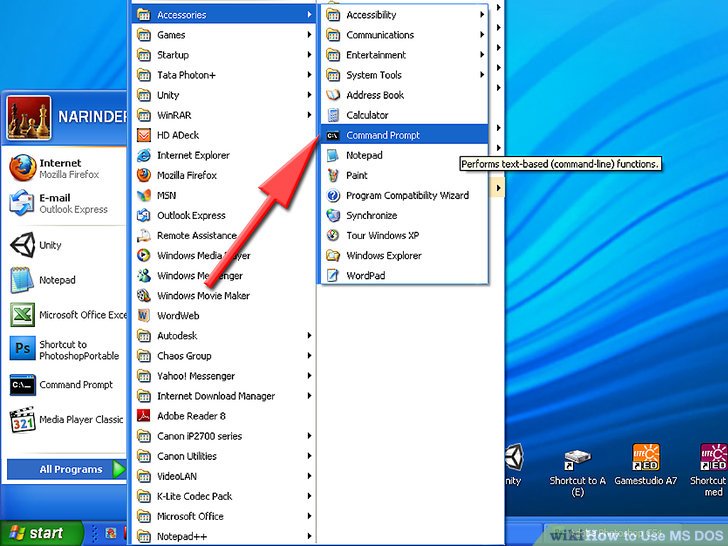Open the Chaos Group menu entry
The height and width of the screenshot is (546, 728).
224,356
